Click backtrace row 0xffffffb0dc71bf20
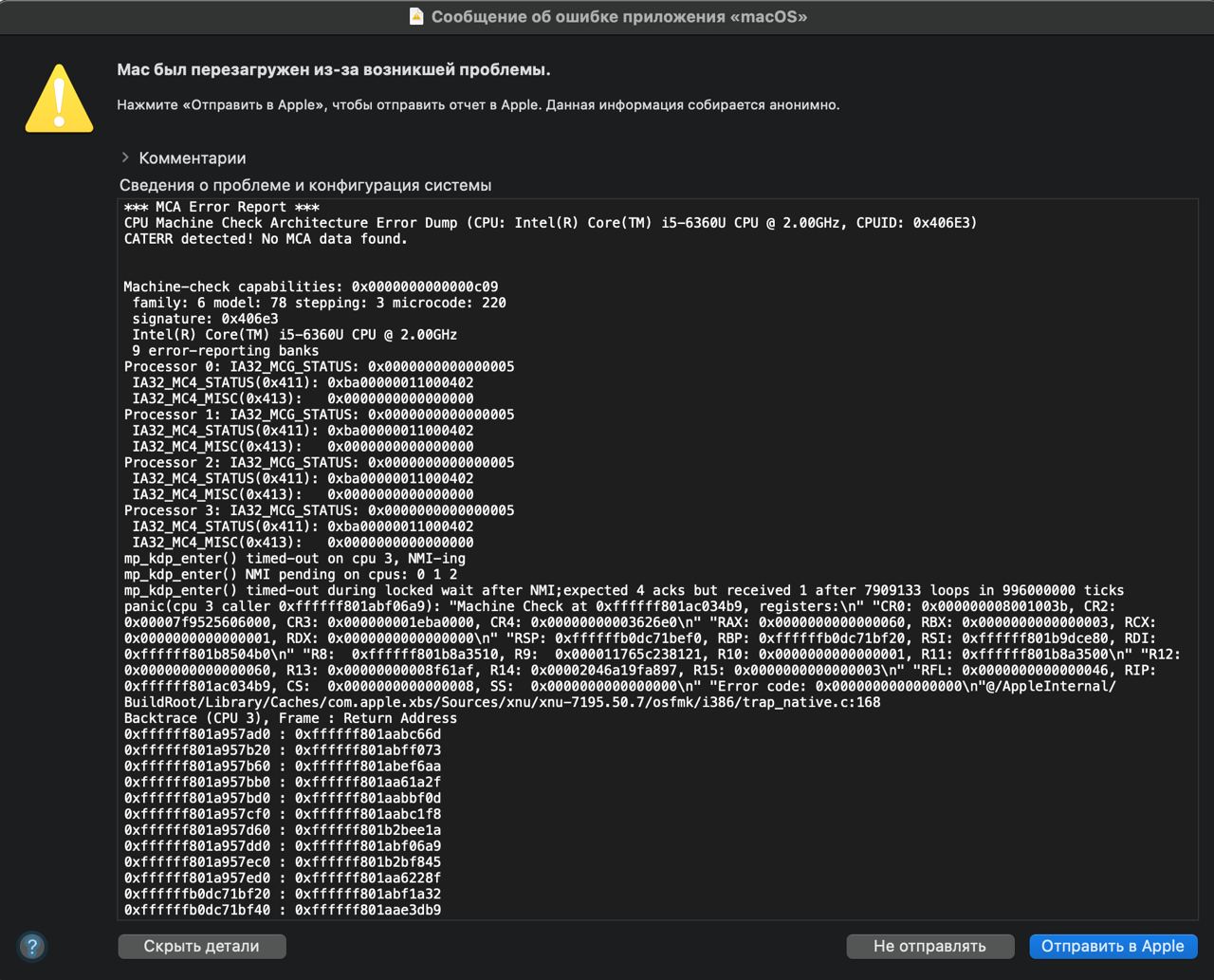 [x=283, y=894]
